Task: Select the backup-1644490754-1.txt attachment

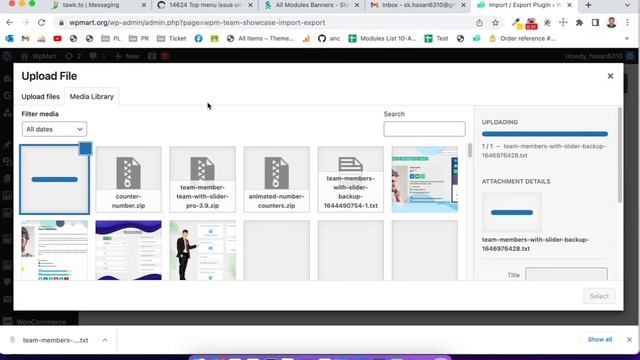Action: point(351,180)
